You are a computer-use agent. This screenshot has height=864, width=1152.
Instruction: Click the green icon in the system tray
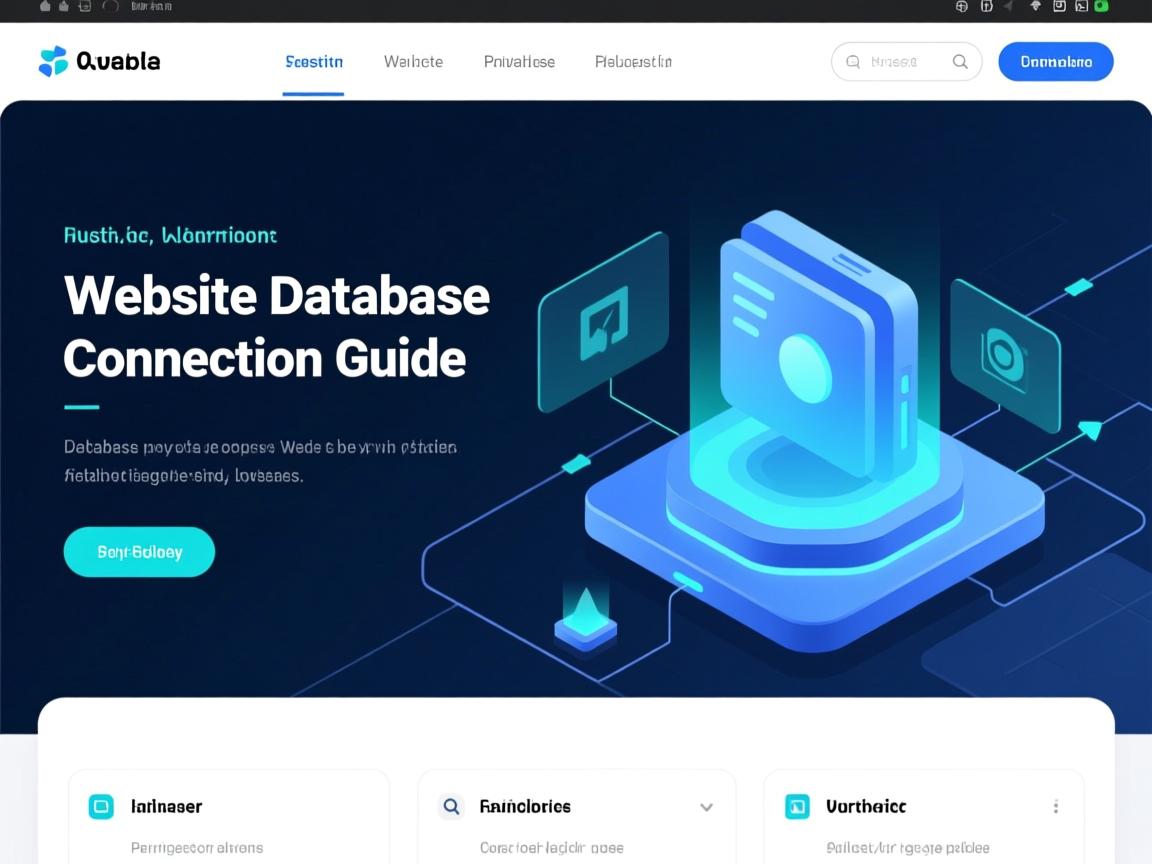click(1101, 6)
